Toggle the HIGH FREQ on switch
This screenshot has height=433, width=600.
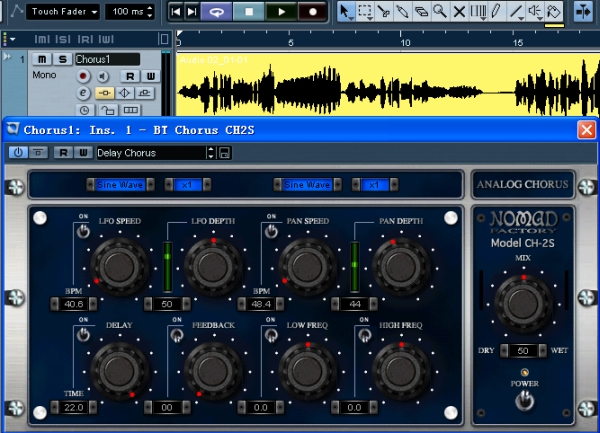pos(365,335)
